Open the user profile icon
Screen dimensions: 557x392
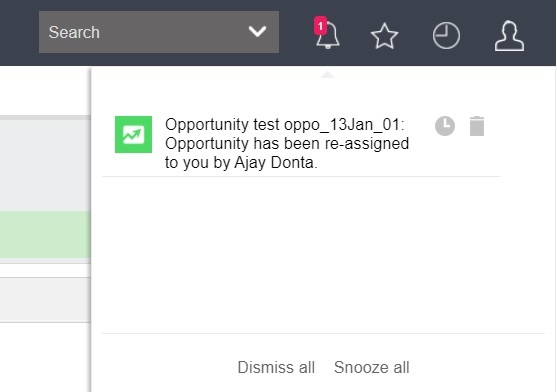(x=509, y=36)
